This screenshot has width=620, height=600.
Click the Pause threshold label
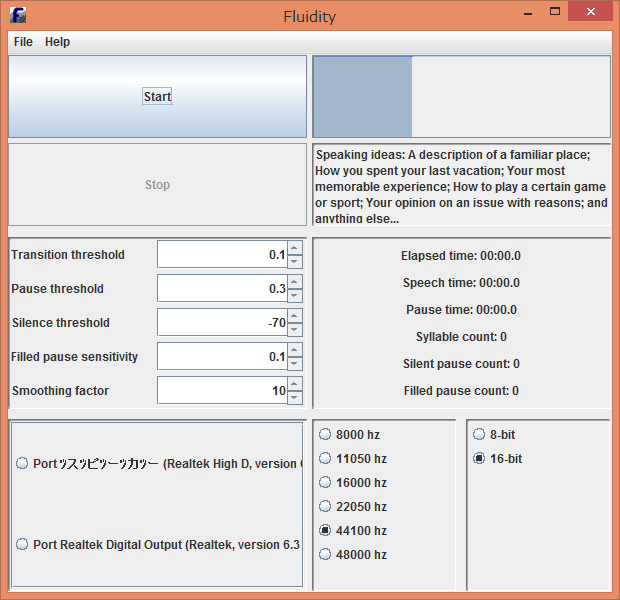point(57,289)
